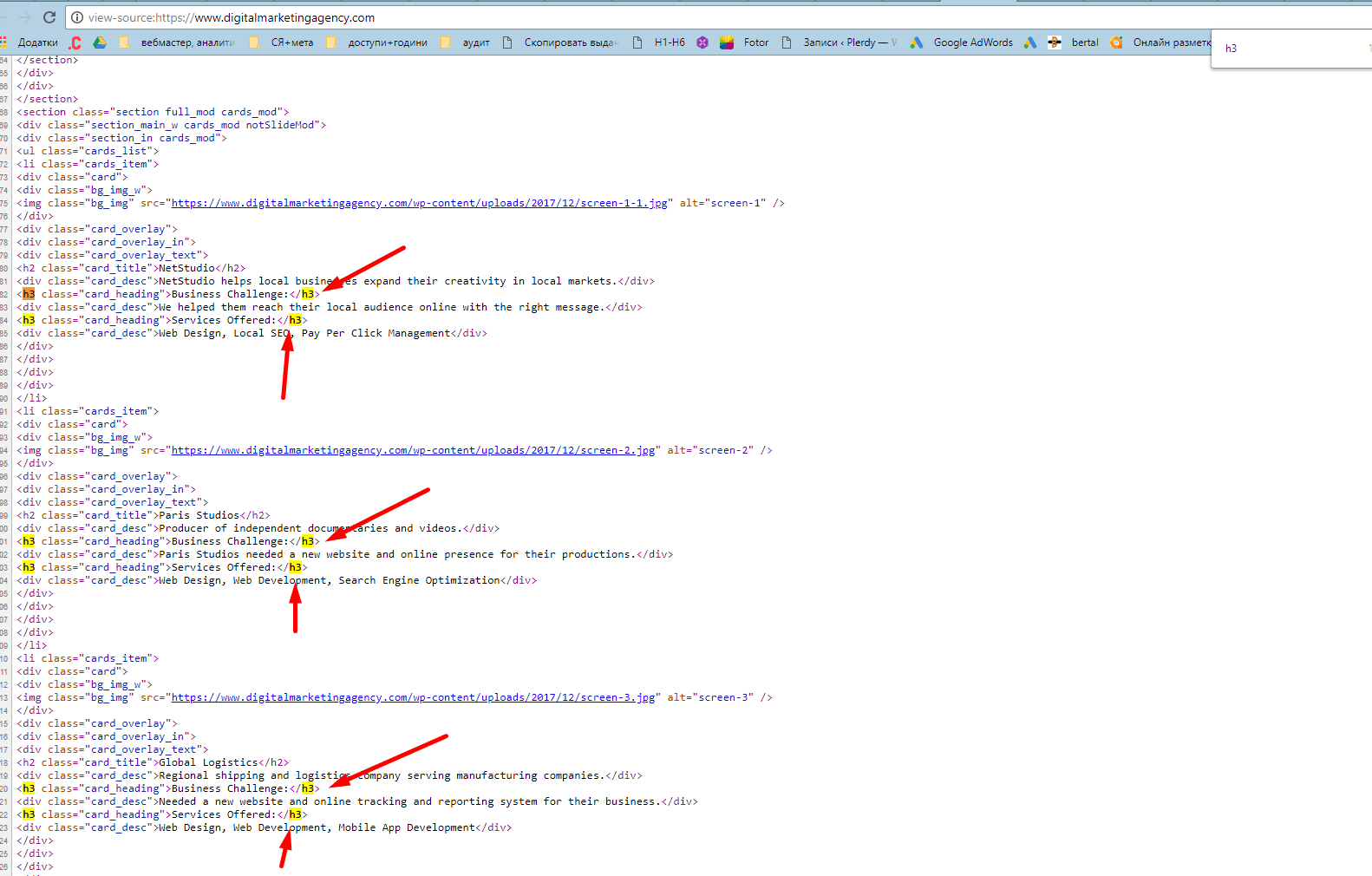Click the ul class="cards_list" line
This screenshot has height=876, width=1372.
click(x=88, y=151)
